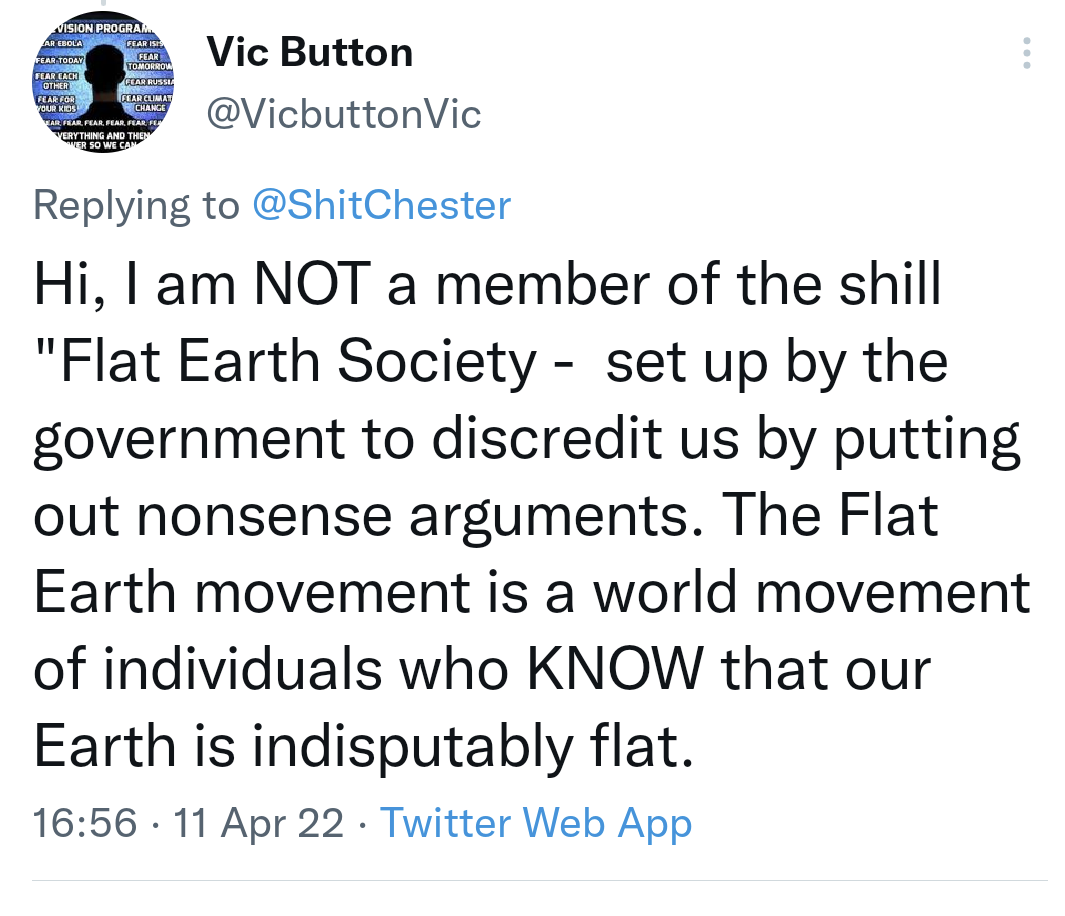Click the @VicbuttonVic handle
The height and width of the screenshot is (916, 1065).
[x=343, y=115]
